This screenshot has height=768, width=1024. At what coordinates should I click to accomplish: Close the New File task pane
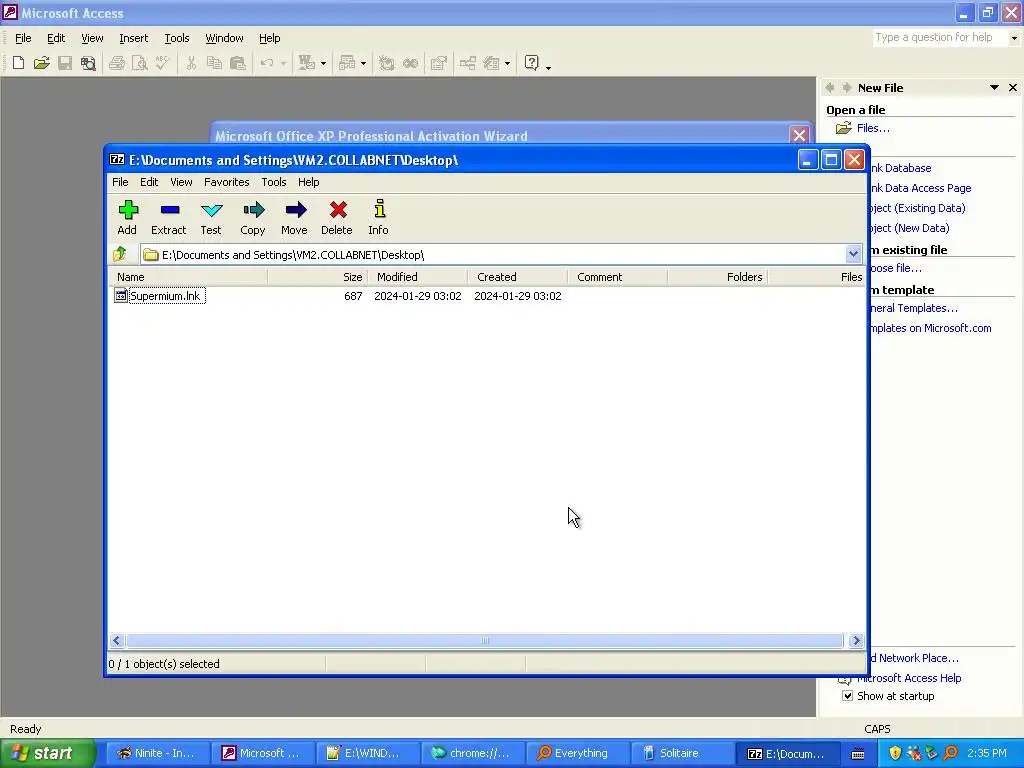(1013, 88)
